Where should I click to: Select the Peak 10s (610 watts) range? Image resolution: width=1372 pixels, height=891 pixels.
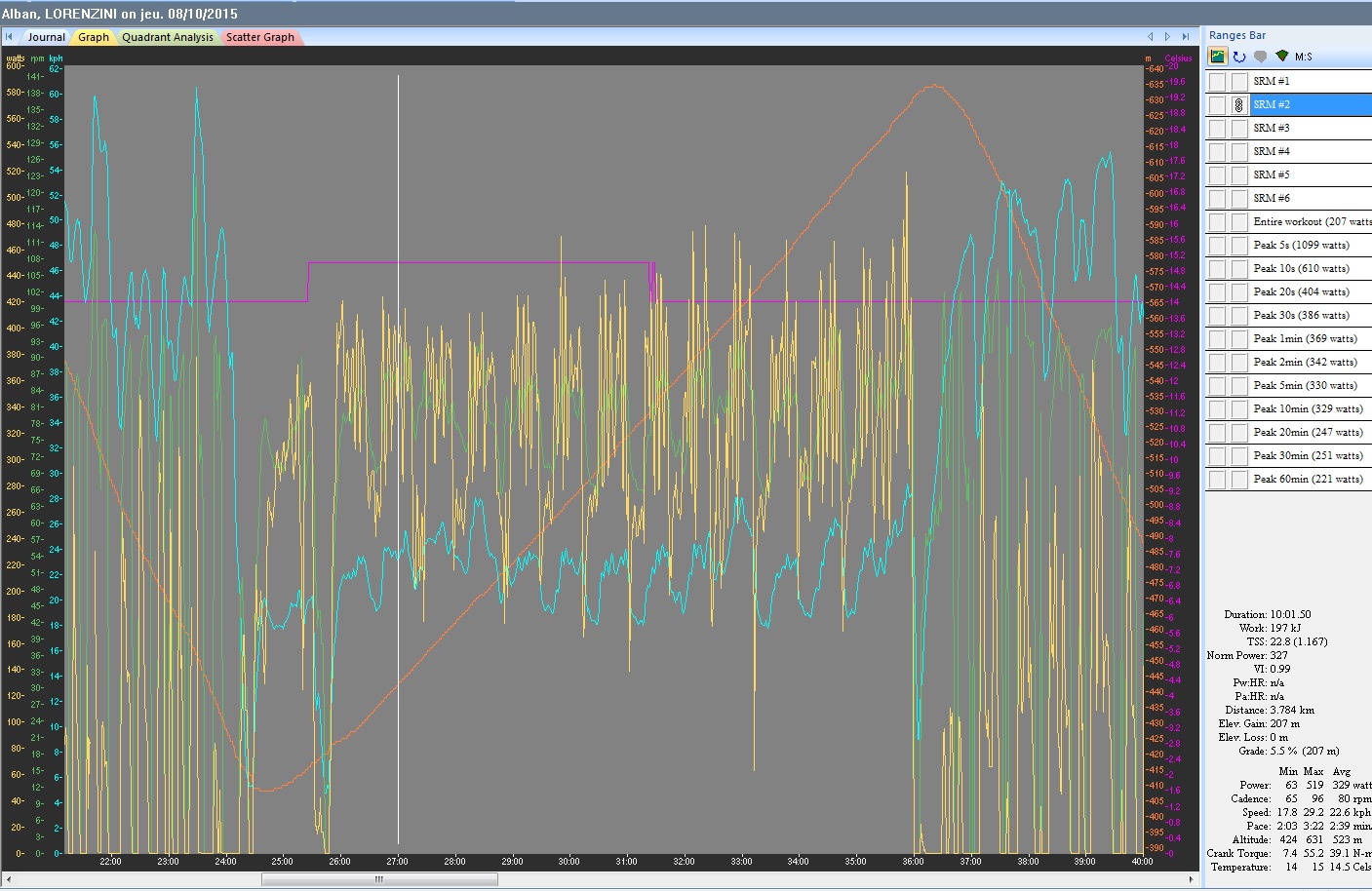coord(1311,269)
